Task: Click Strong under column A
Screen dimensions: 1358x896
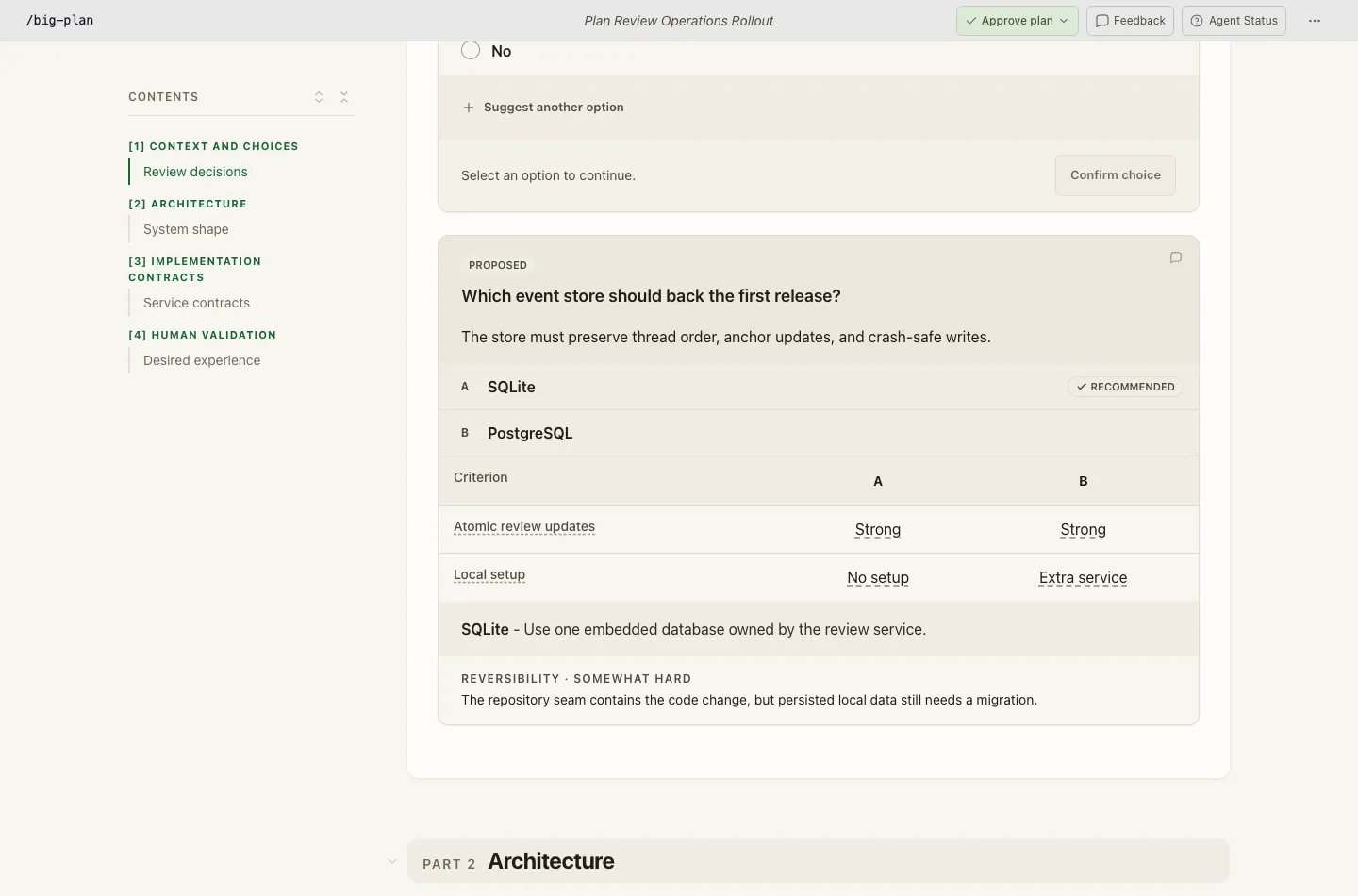Action: [878, 530]
